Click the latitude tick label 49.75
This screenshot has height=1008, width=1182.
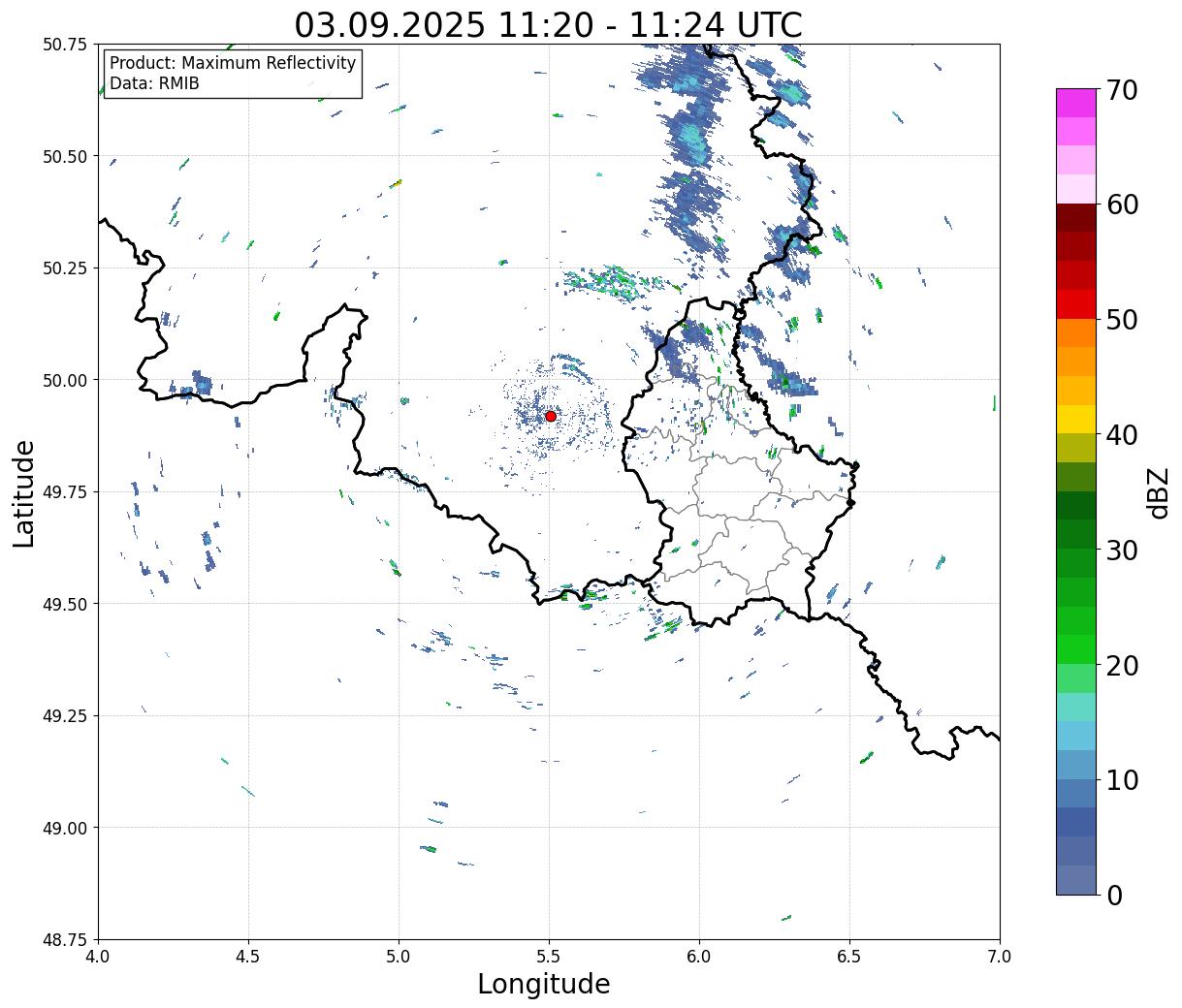pyautogui.click(x=65, y=492)
